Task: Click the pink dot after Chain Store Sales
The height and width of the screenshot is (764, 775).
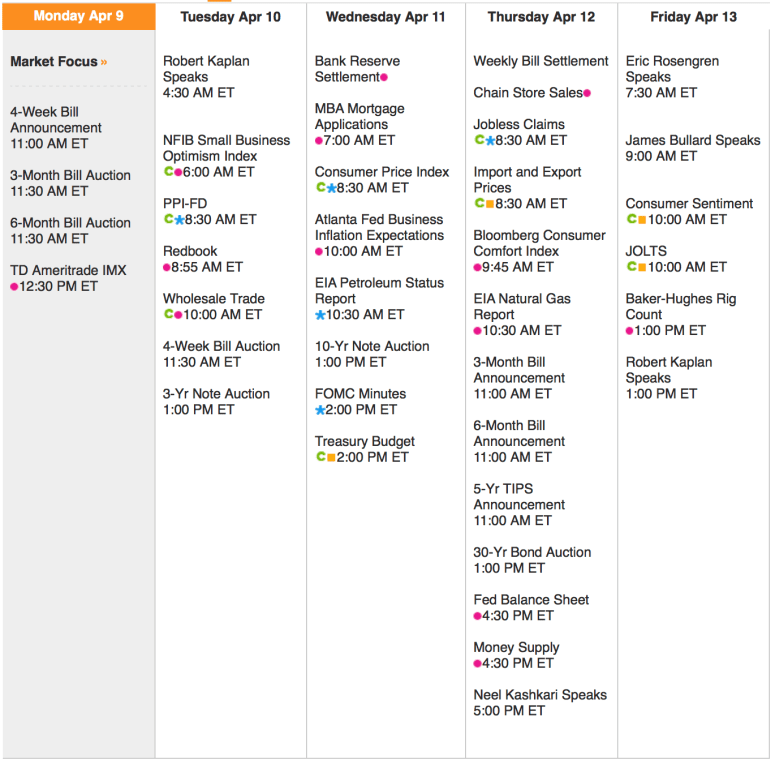Action: [587, 93]
